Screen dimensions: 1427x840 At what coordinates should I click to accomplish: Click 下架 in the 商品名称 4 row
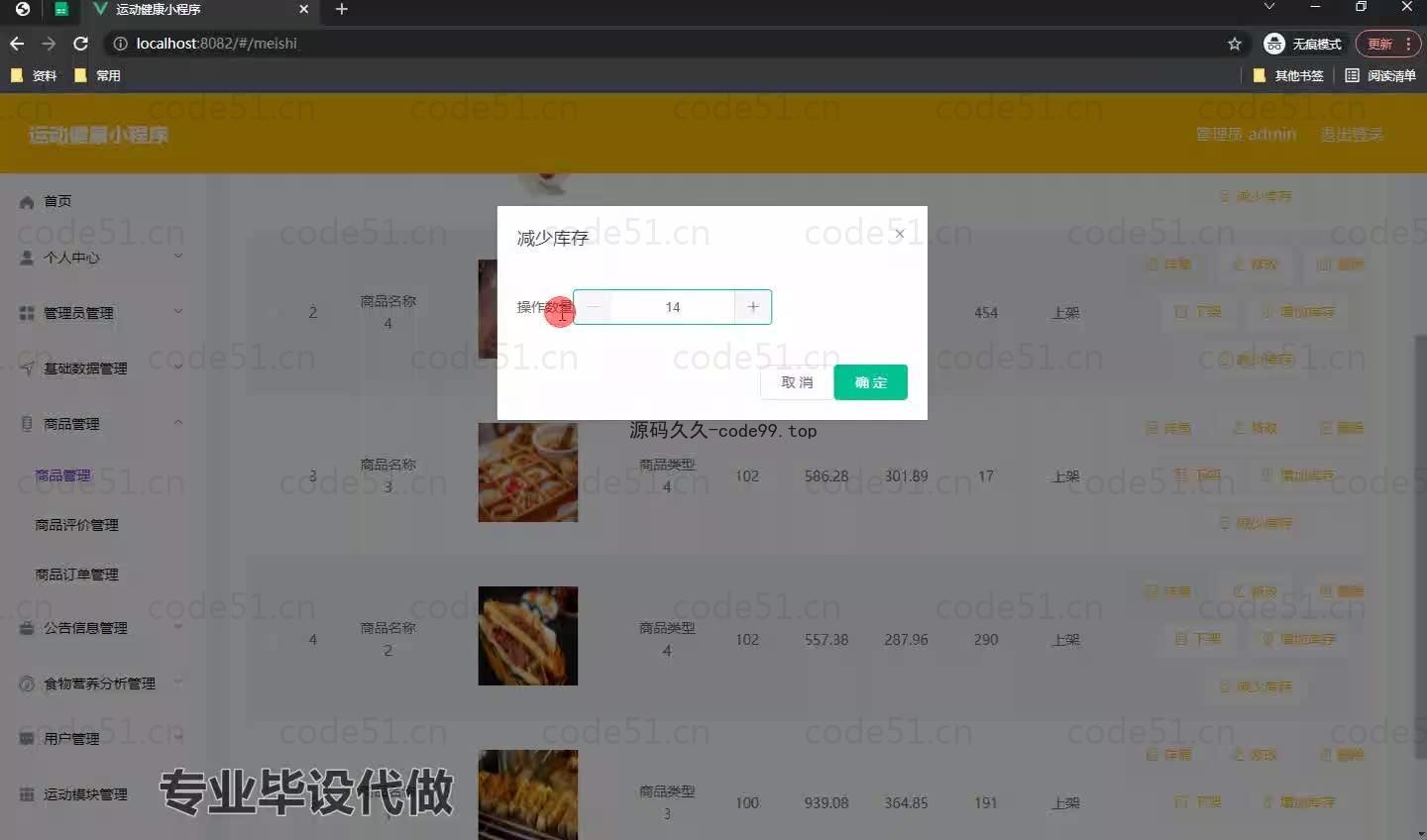pyautogui.click(x=1198, y=312)
